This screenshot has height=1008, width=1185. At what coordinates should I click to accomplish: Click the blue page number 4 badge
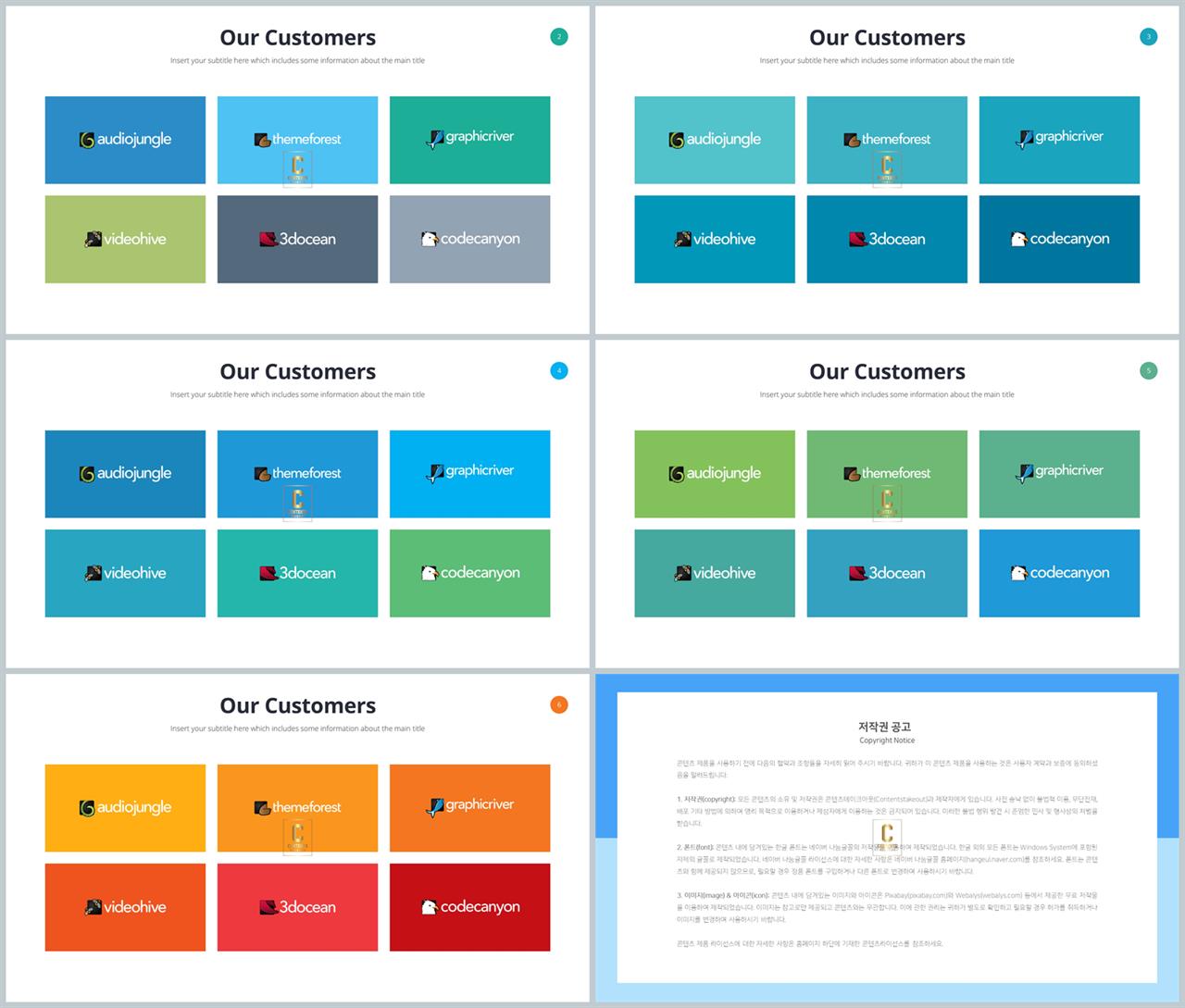click(559, 371)
